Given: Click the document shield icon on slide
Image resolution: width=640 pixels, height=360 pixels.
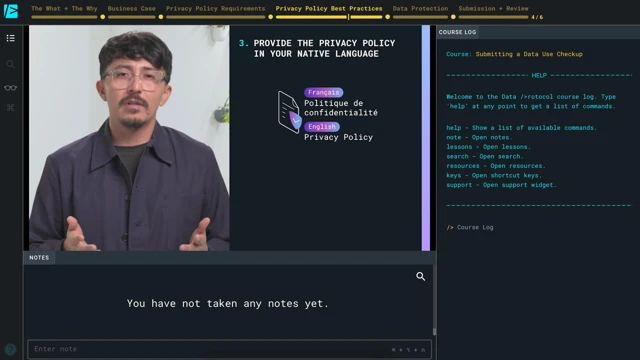Looking at the screenshot, I should (289, 112).
